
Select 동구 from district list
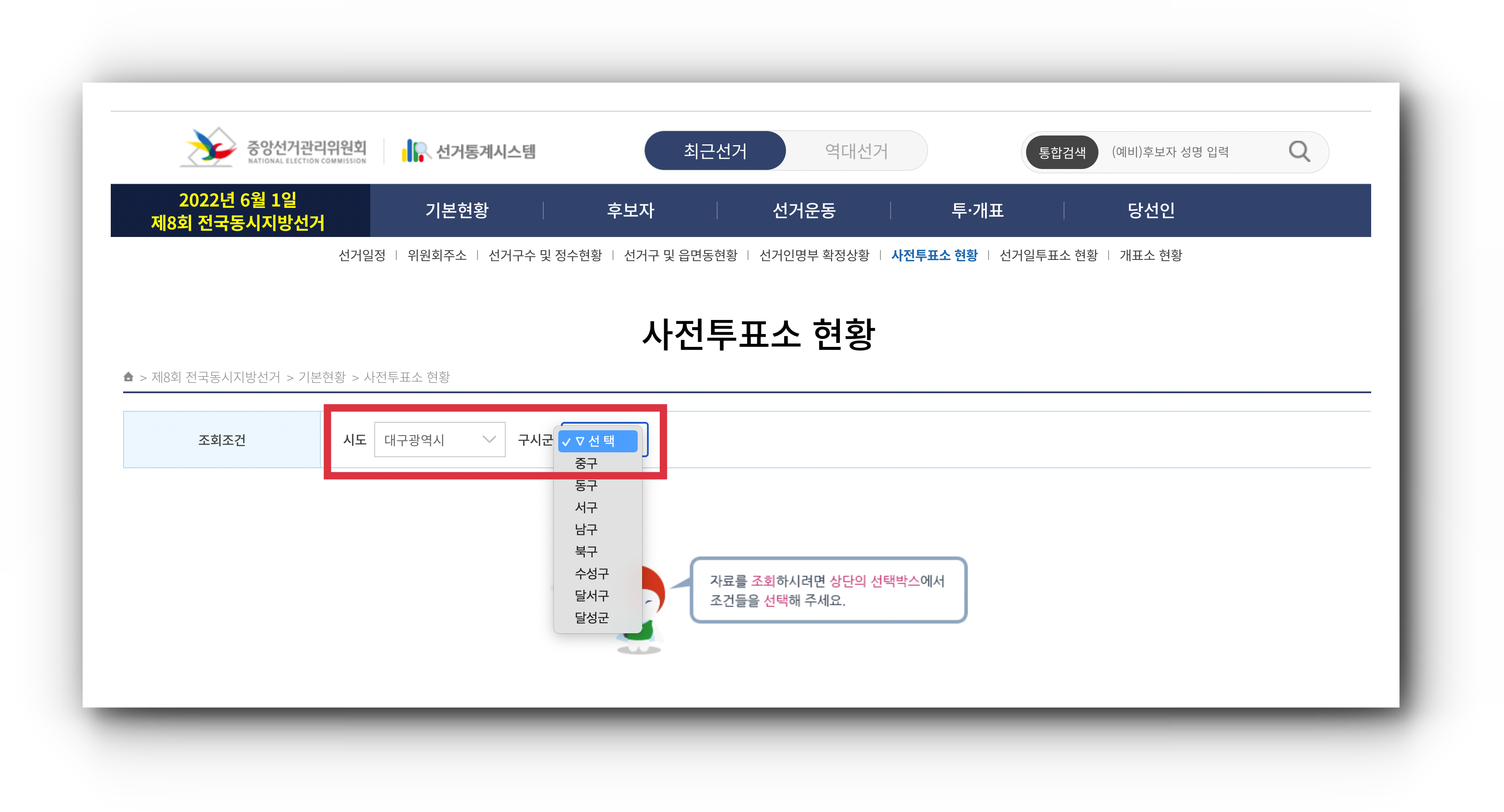pyautogui.click(x=598, y=485)
